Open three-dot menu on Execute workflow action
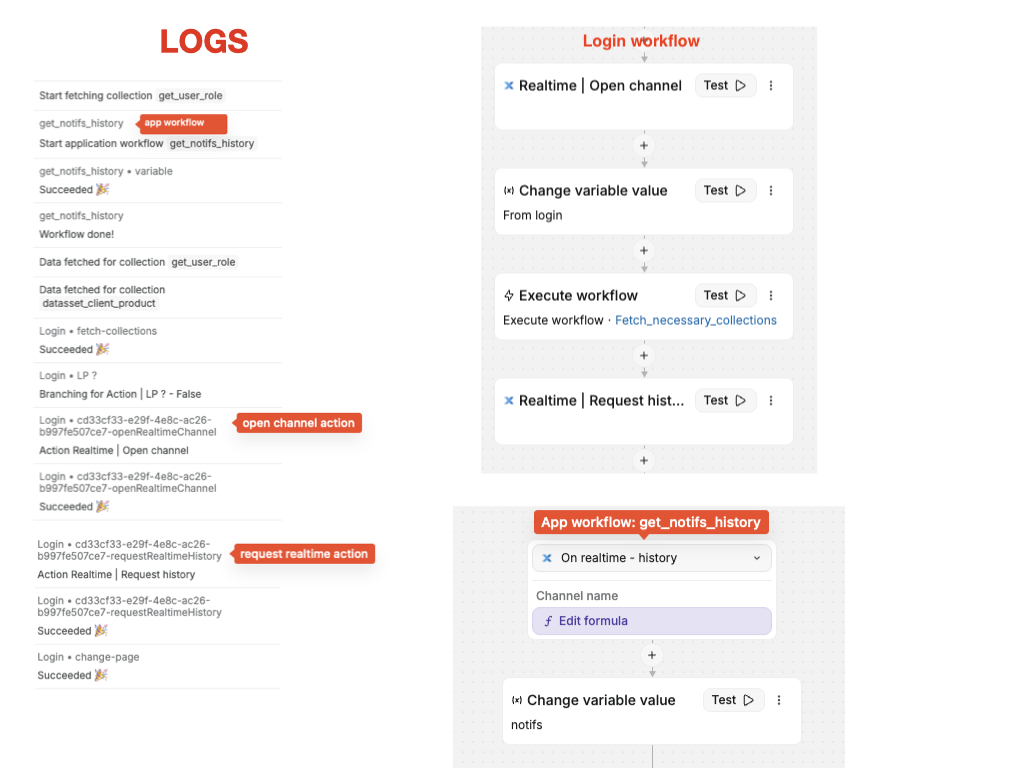 click(x=771, y=296)
